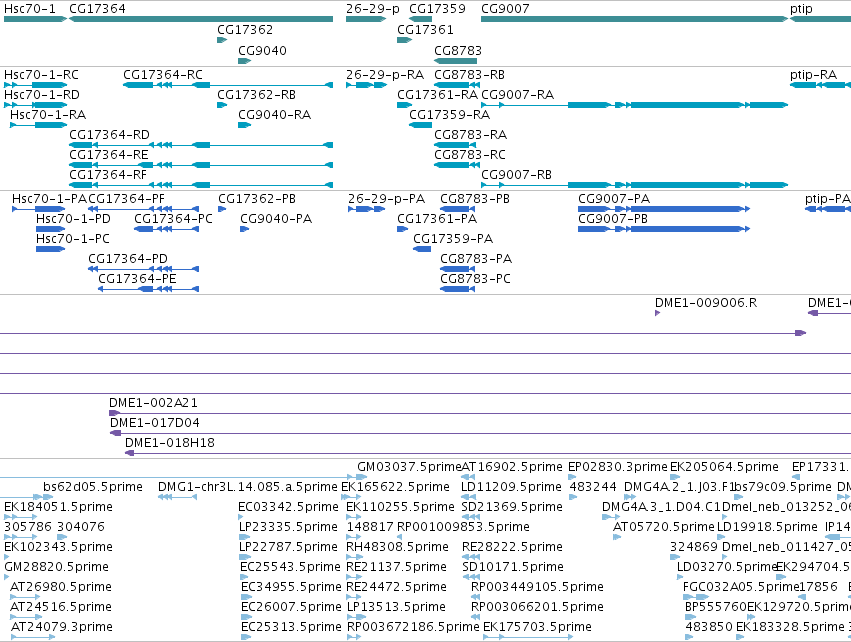
Task: Click protein 26-29-p-PA
Action: point(366,209)
